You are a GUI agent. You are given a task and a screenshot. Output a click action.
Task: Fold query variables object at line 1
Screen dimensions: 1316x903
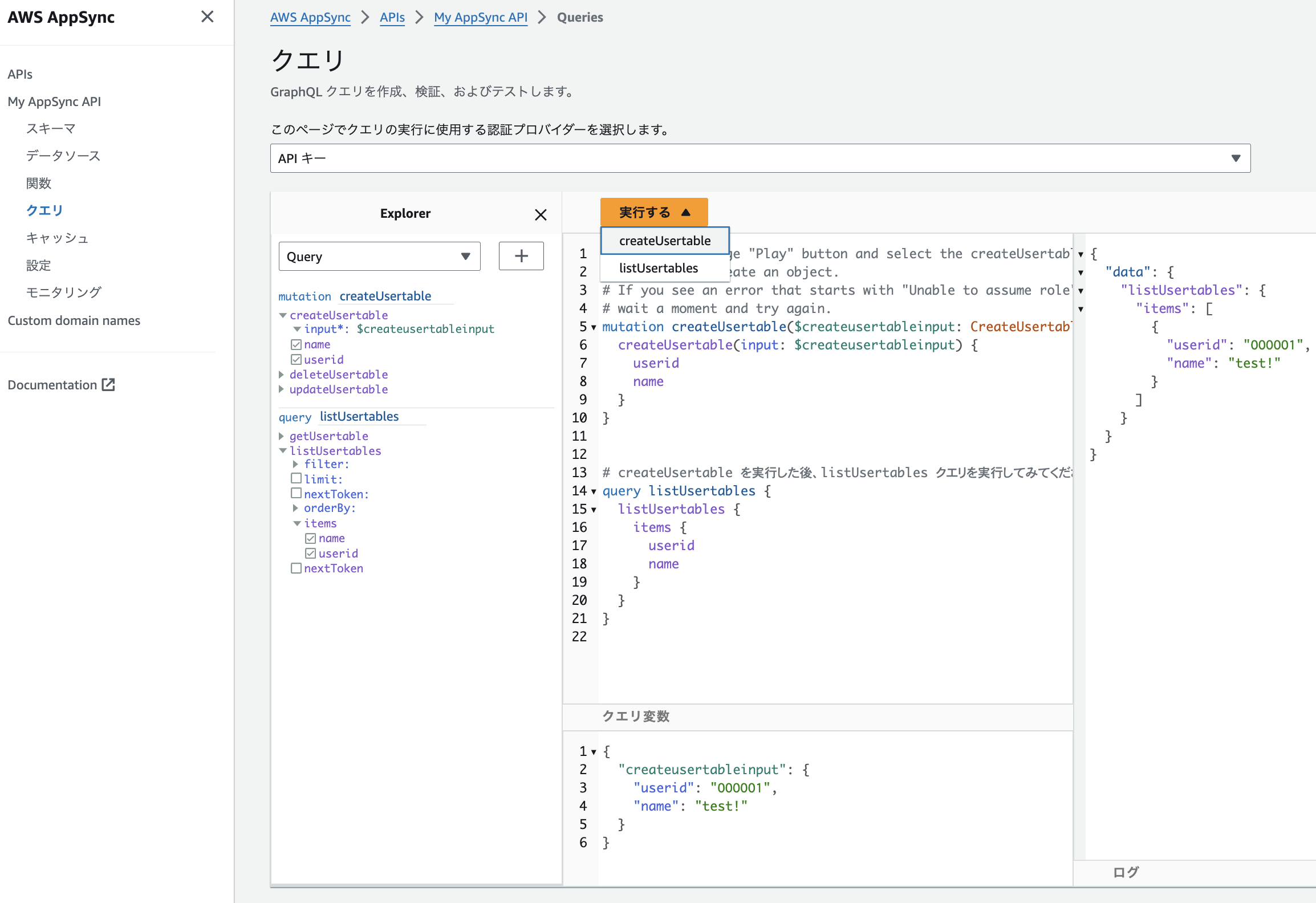[594, 752]
